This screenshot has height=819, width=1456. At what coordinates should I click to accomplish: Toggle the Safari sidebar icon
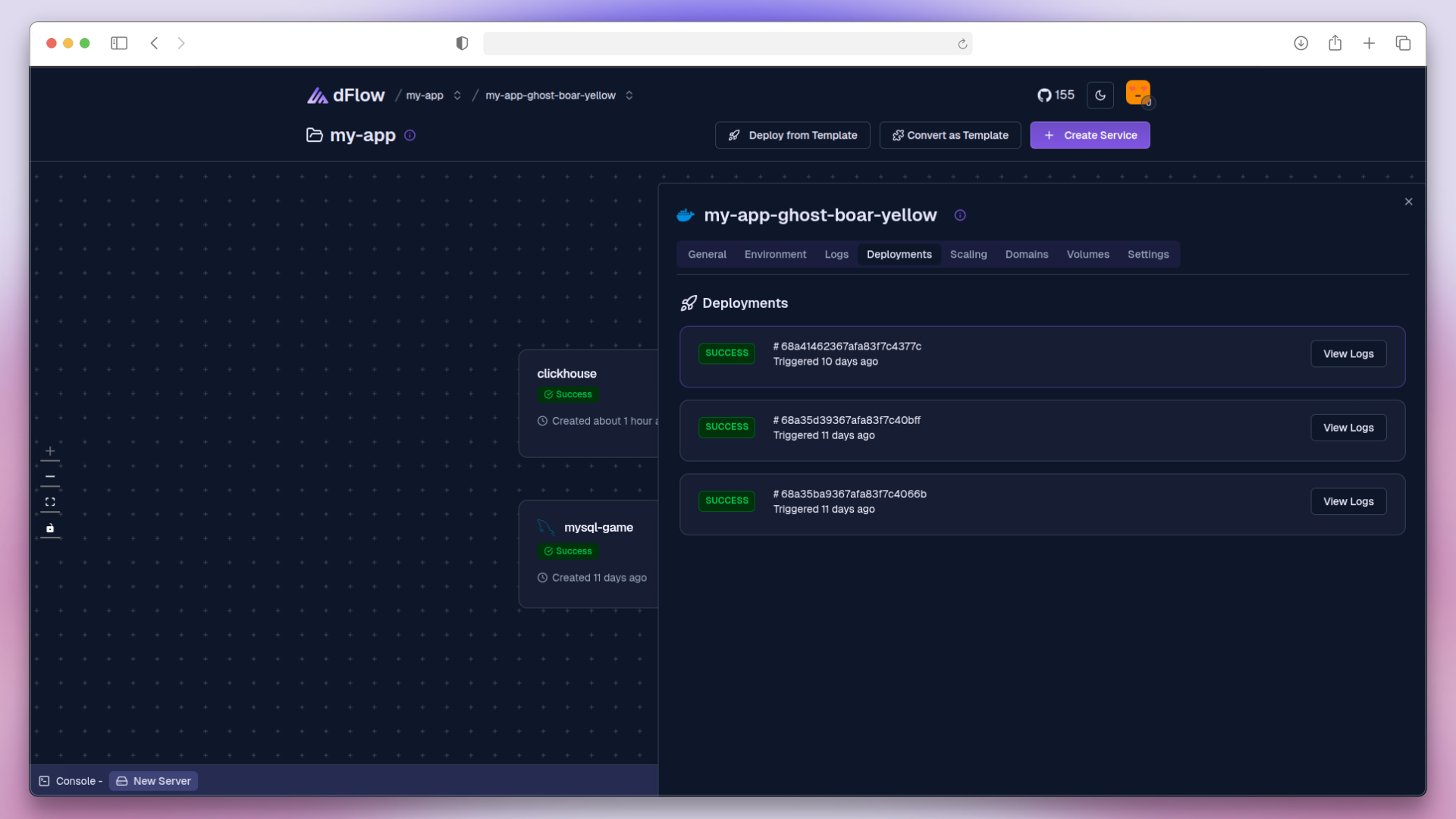(119, 43)
